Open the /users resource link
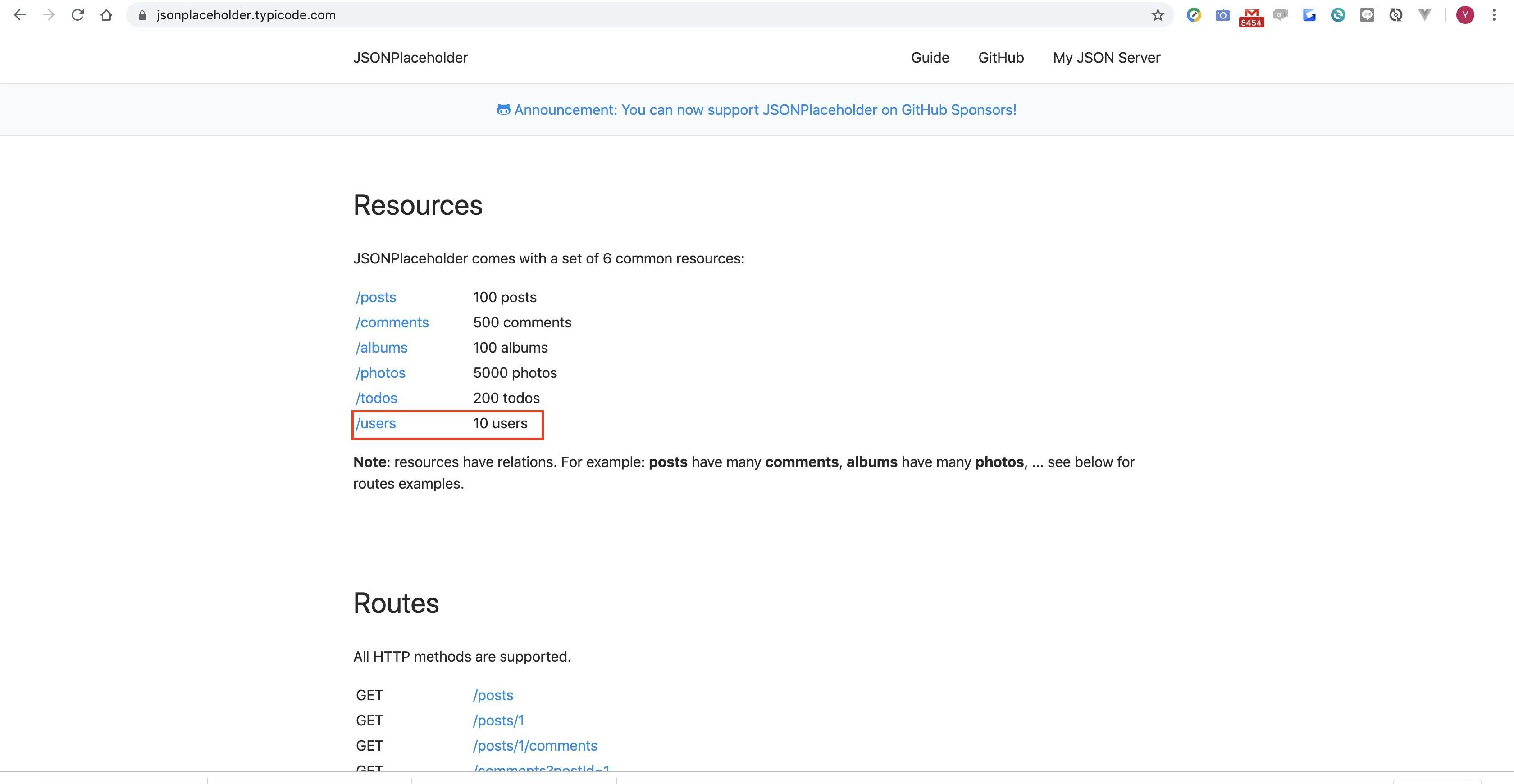 (x=375, y=423)
